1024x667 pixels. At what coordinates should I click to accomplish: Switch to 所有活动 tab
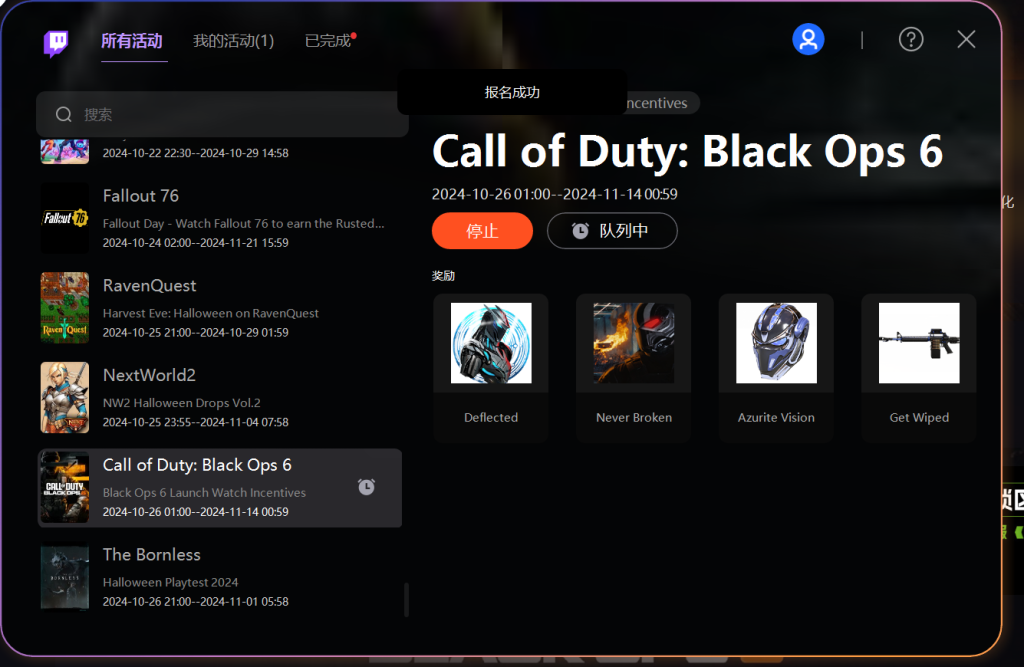(x=131, y=41)
